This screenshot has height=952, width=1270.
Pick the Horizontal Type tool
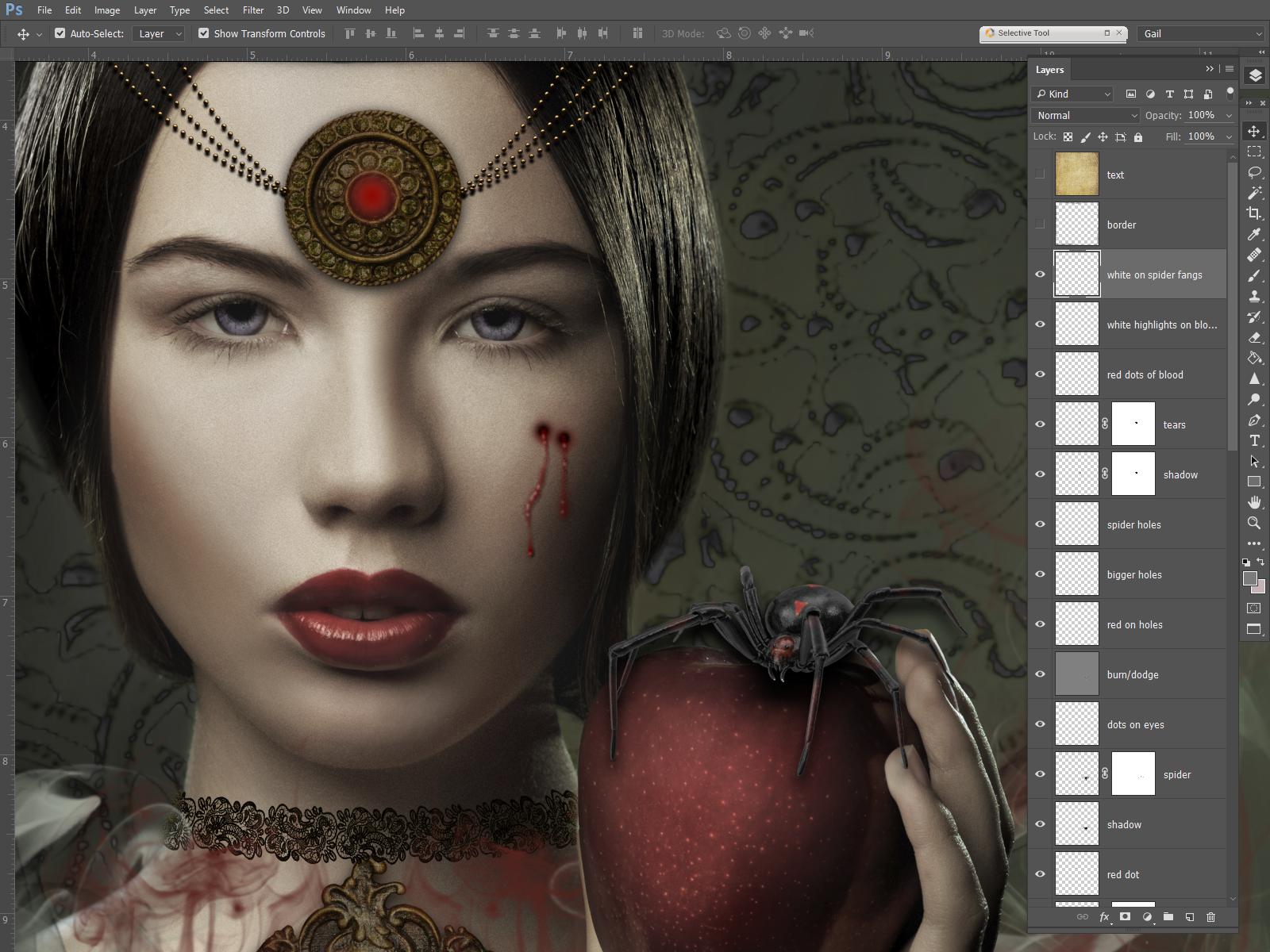(x=1254, y=441)
